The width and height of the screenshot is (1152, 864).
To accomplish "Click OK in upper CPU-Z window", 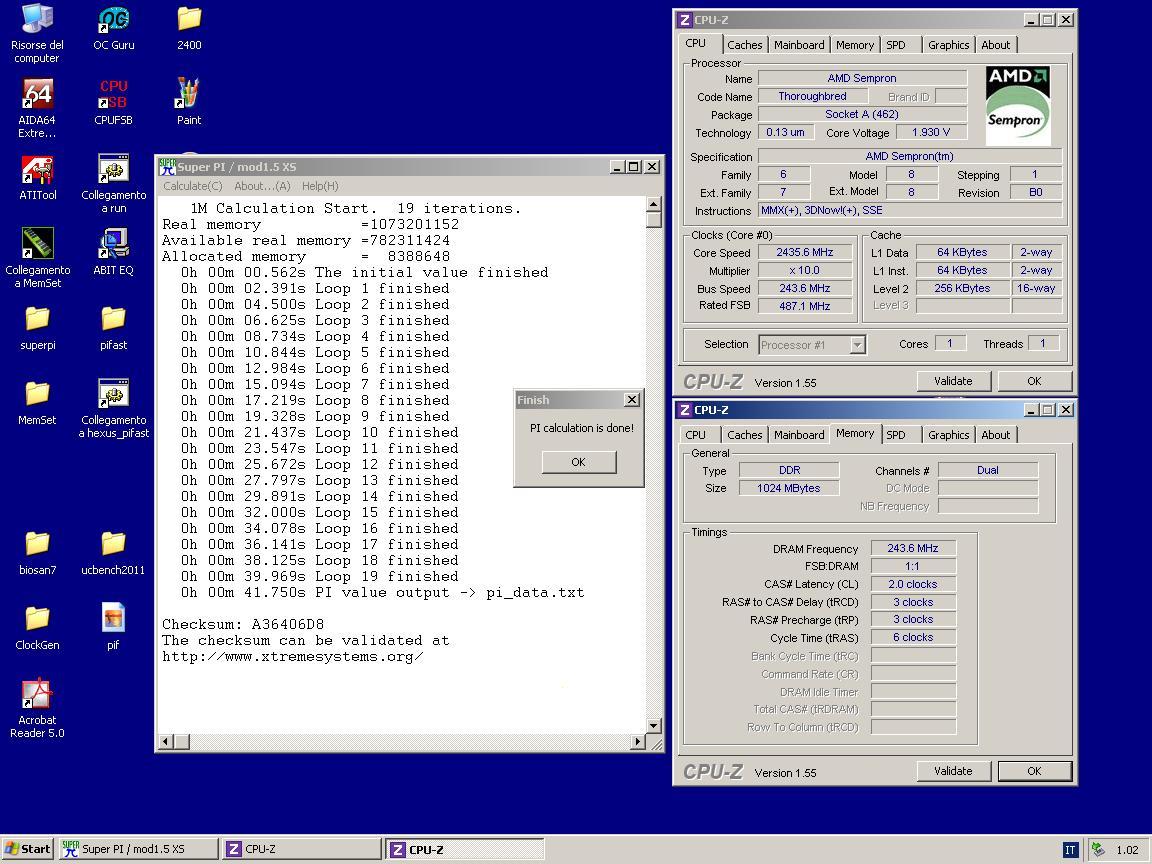I will (x=1034, y=381).
